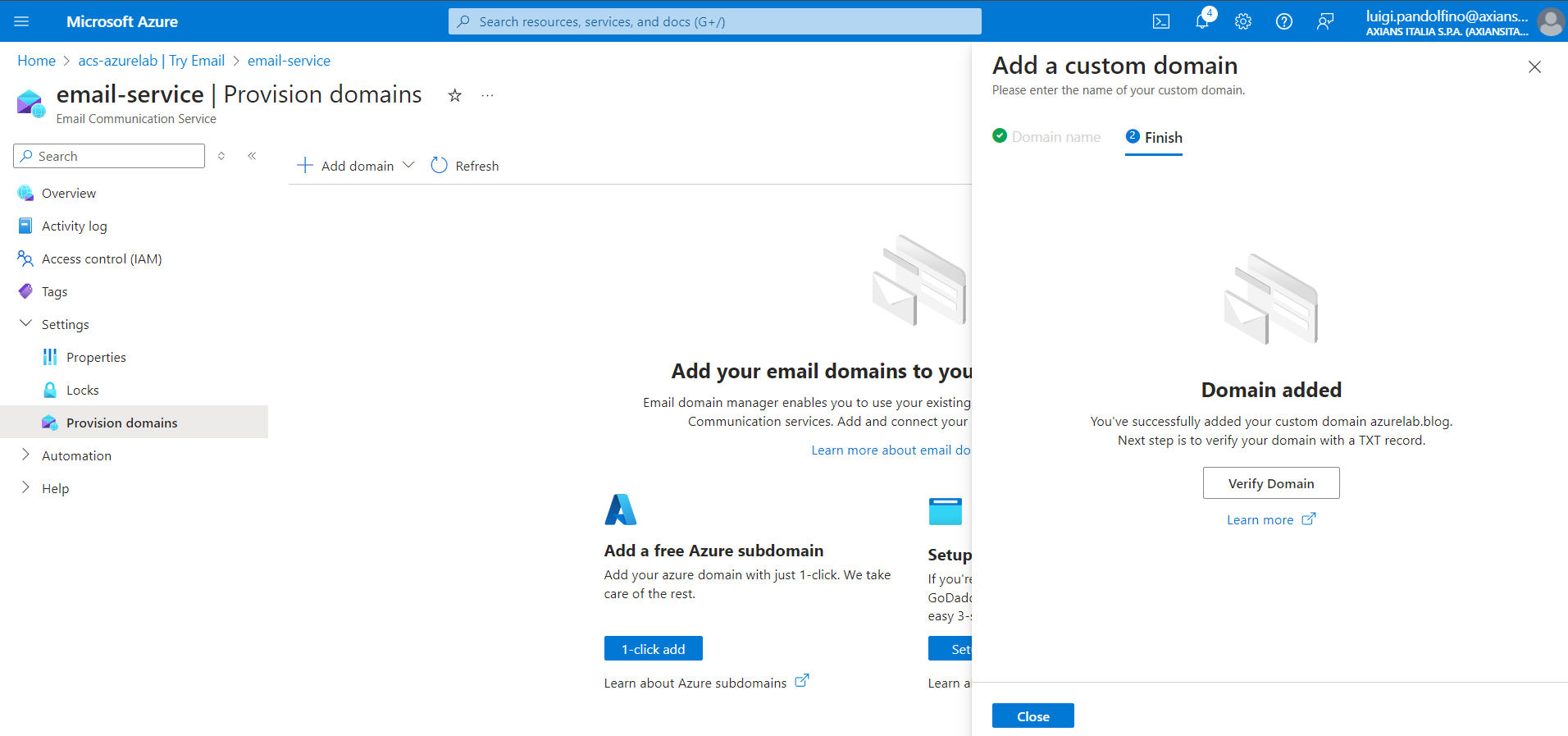
Task: Collapse the sidebar with double chevron
Action: point(252,156)
